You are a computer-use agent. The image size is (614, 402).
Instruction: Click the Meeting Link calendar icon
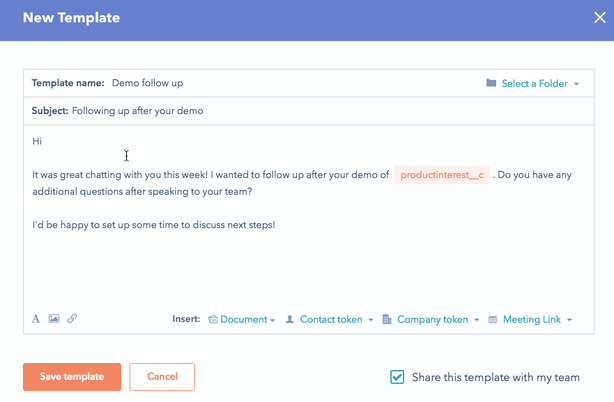(493, 319)
